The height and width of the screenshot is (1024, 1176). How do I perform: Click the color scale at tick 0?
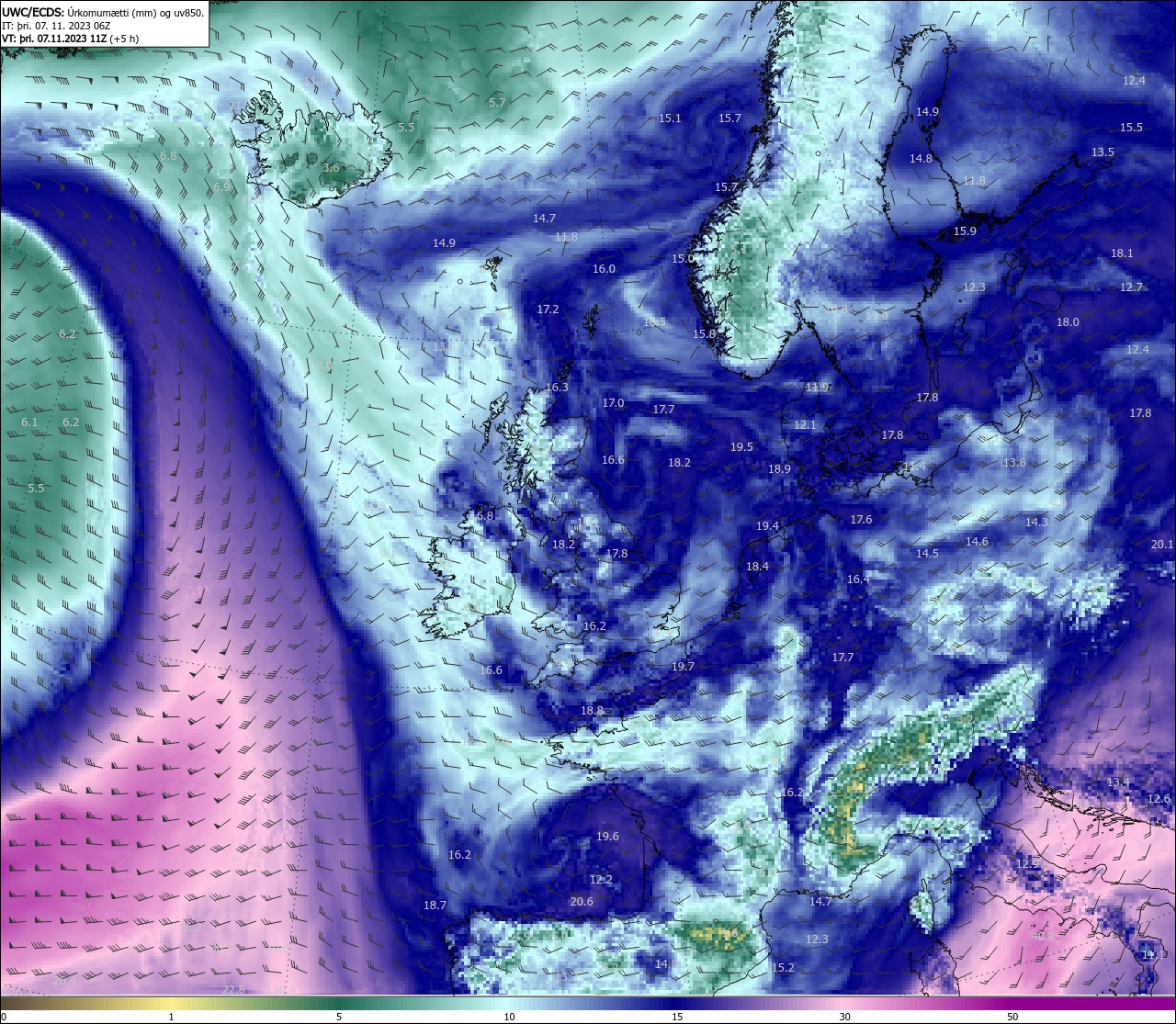coord(4,1017)
